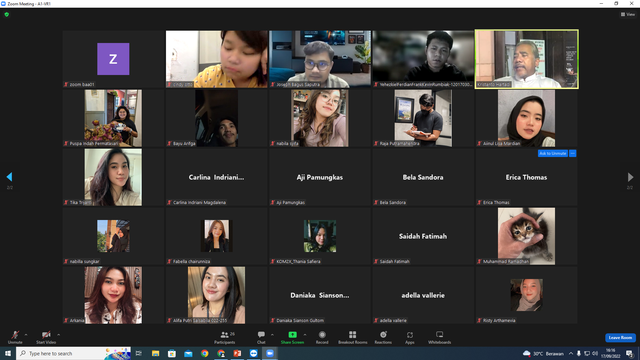The image size is (640, 360).
Task: Open Task View on the taskbar
Action: (139, 353)
